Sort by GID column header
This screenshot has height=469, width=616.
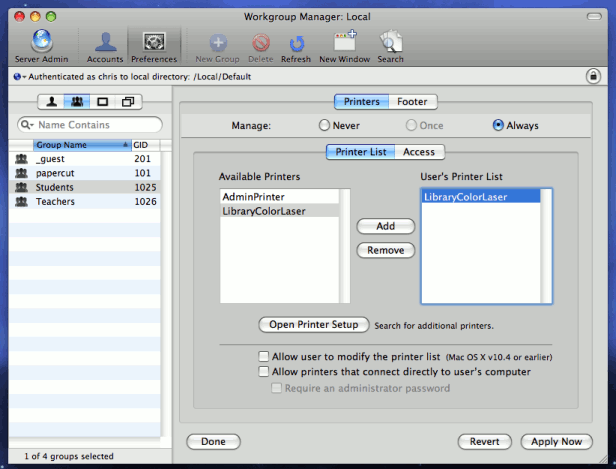145,145
